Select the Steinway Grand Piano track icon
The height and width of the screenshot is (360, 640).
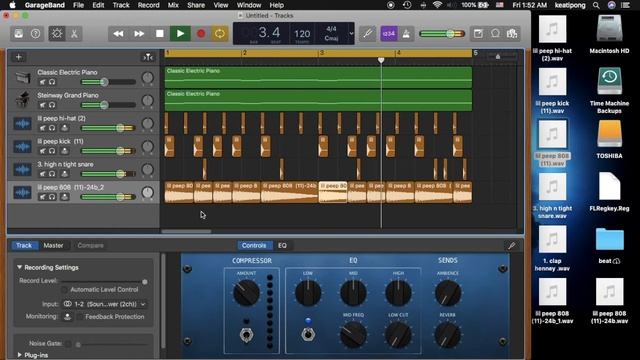(x=22, y=100)
